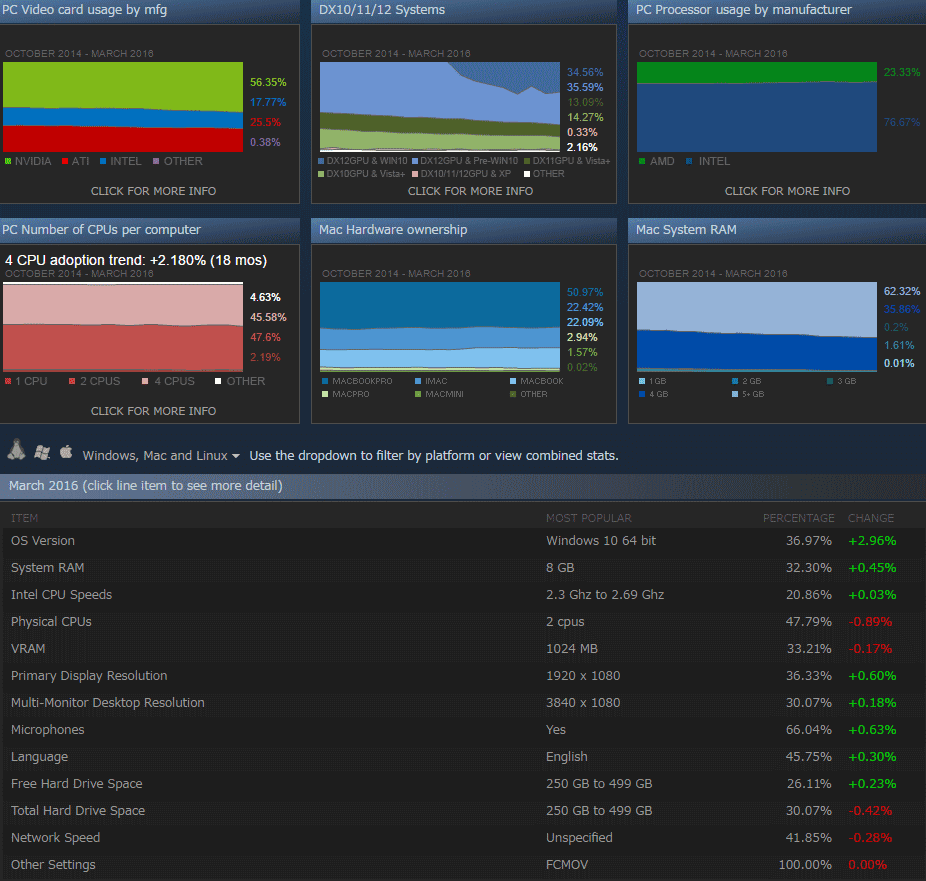Open the Windows, Mac and Linux platform dropdown

point(161,455)
